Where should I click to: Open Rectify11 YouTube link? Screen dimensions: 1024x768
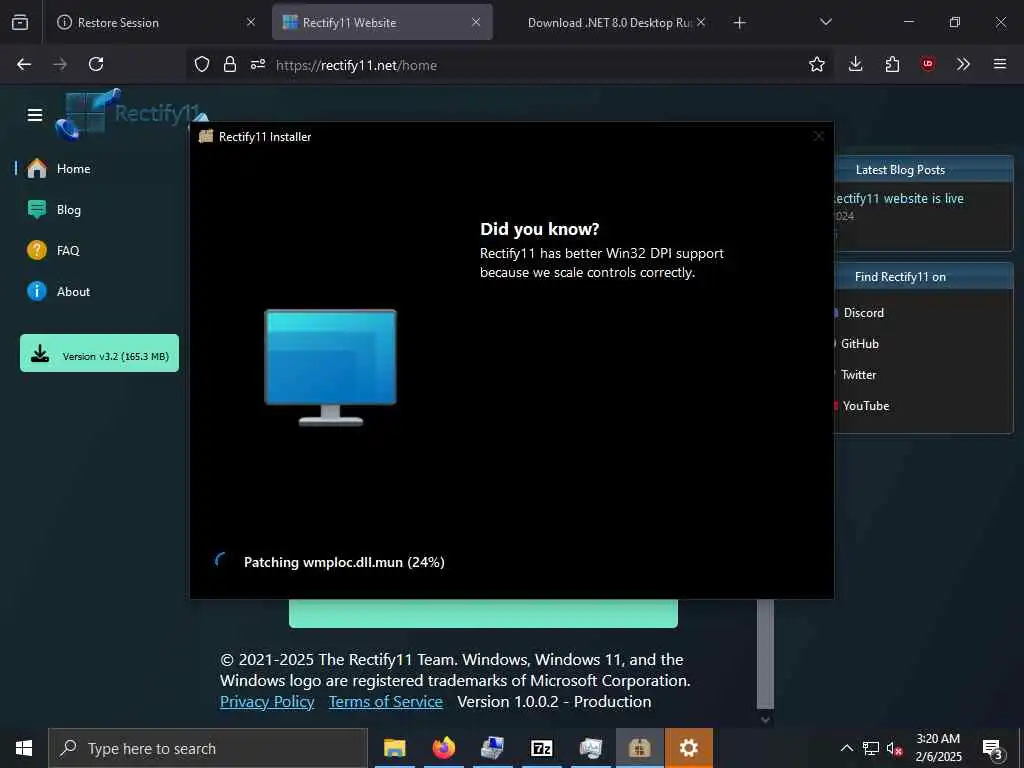point(865,406)
